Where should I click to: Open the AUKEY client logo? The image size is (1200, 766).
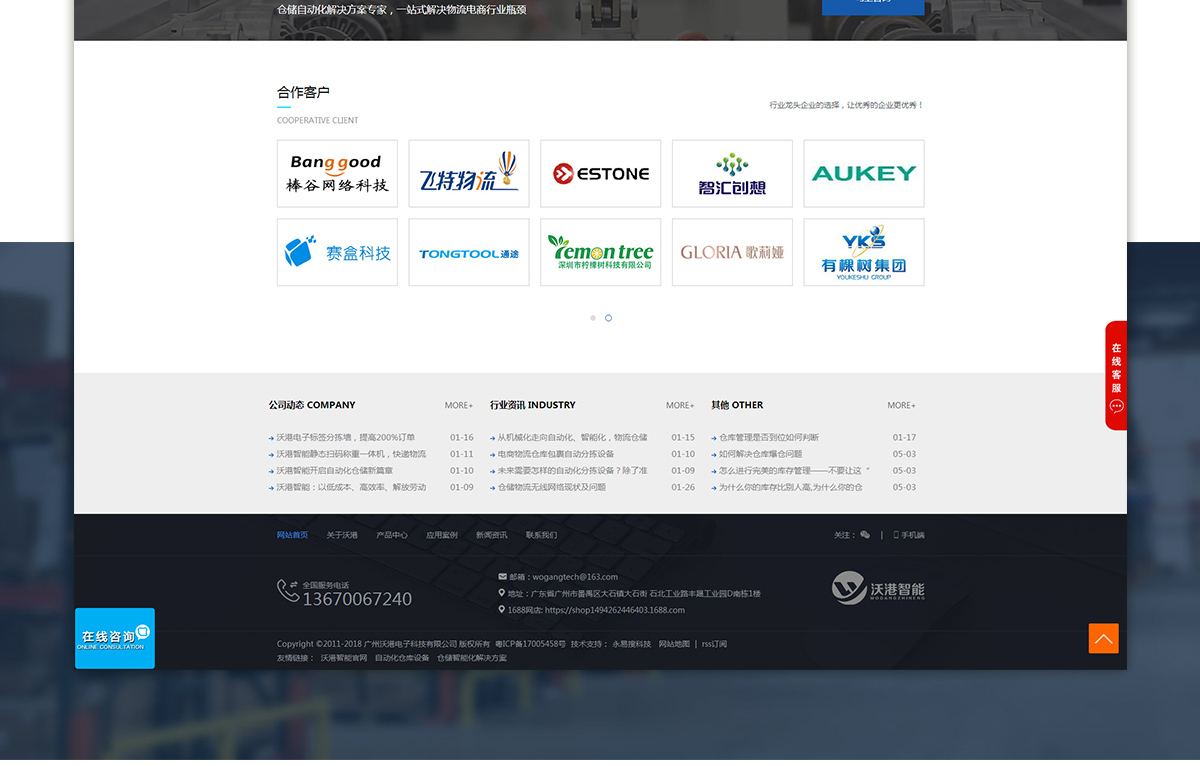pyautogui.click(x=864, y=174)
